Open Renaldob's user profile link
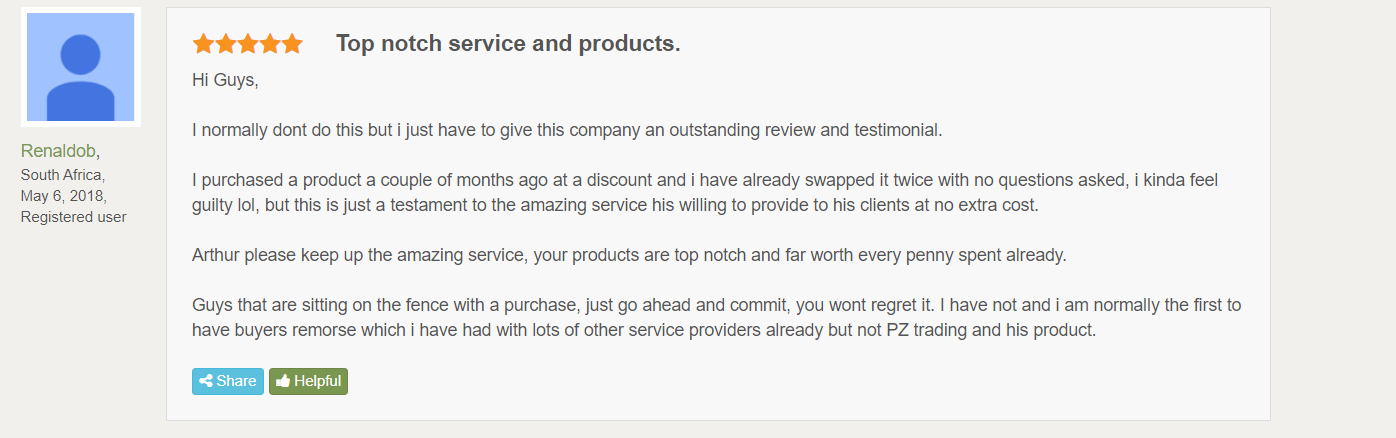This screenshot has height=438, width=1396. click(x=58, y=151)
